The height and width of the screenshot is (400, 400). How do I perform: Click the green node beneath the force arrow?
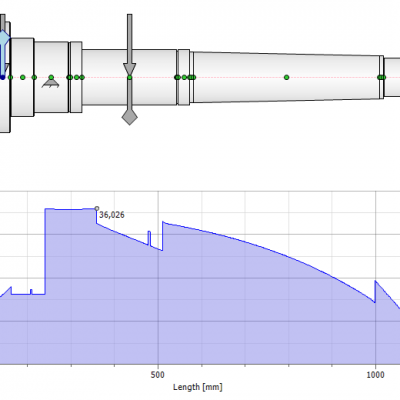(130, 78)
